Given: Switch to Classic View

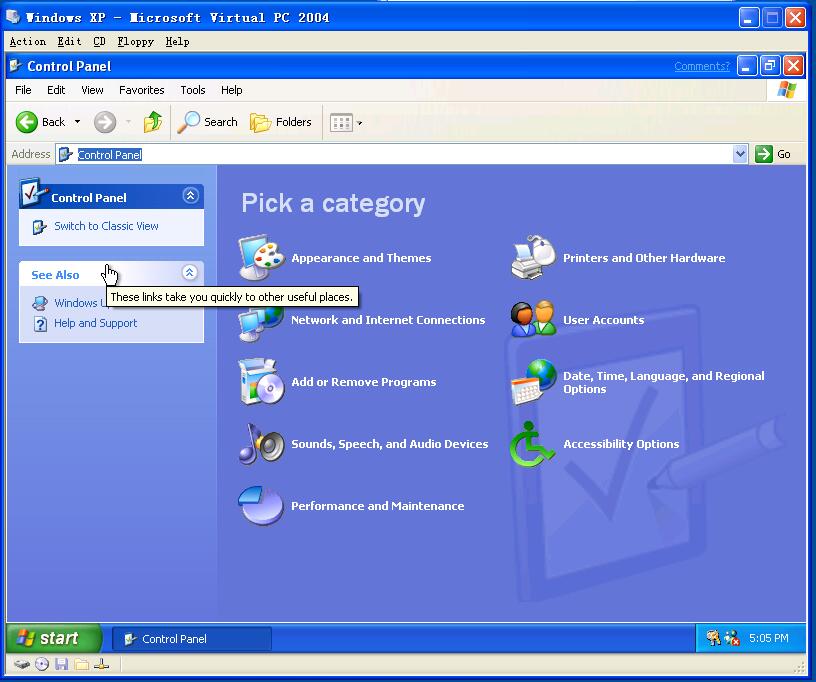Looking at the screenshot, I should pos(106,226).
